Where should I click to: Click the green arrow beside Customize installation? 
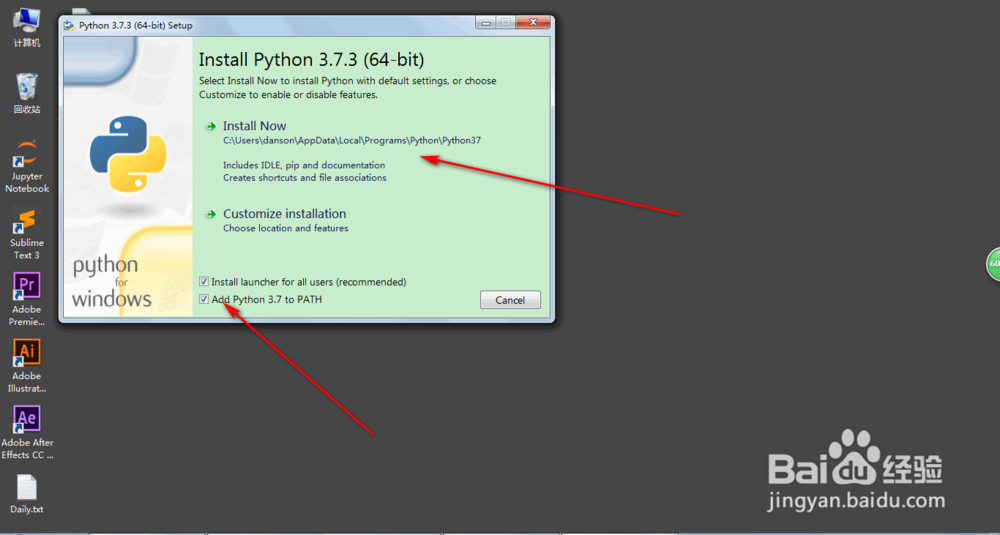point(210,215)
